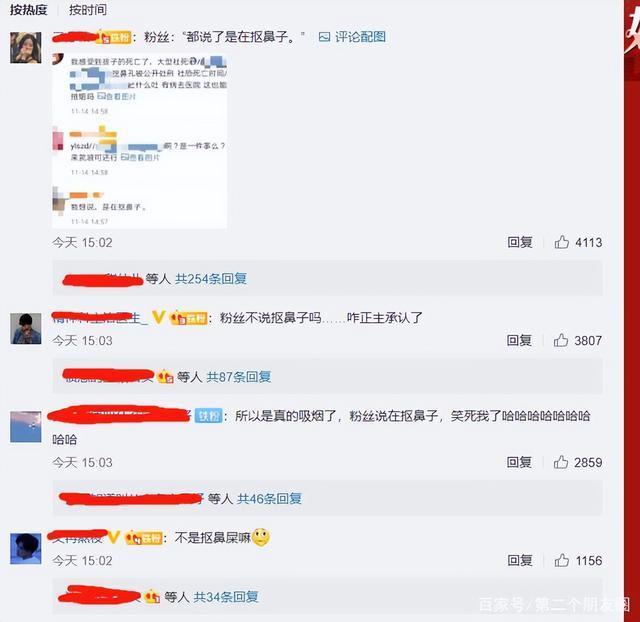
Task: Expand 共87条回复 replies
Action: point(238,377)
